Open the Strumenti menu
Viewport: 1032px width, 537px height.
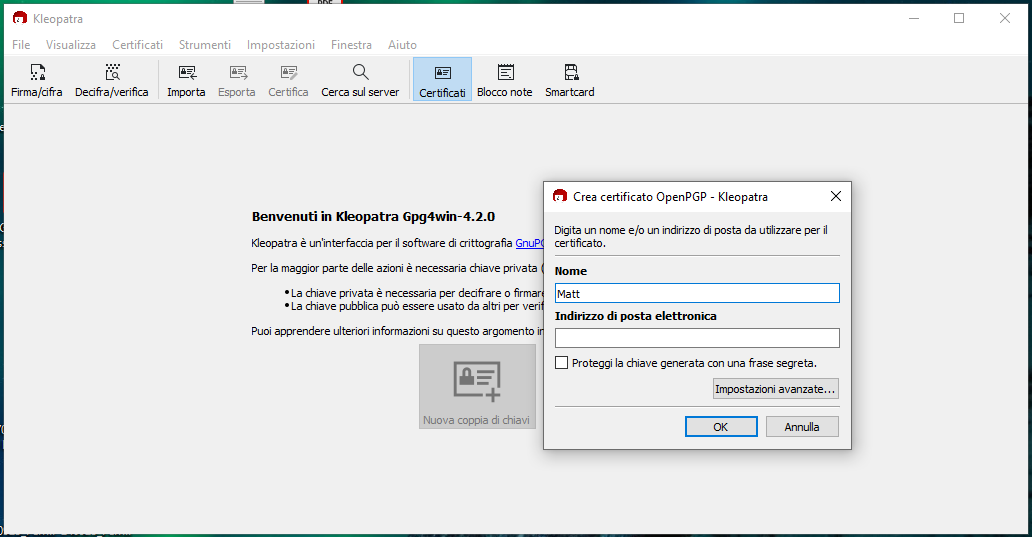(205, 45)
